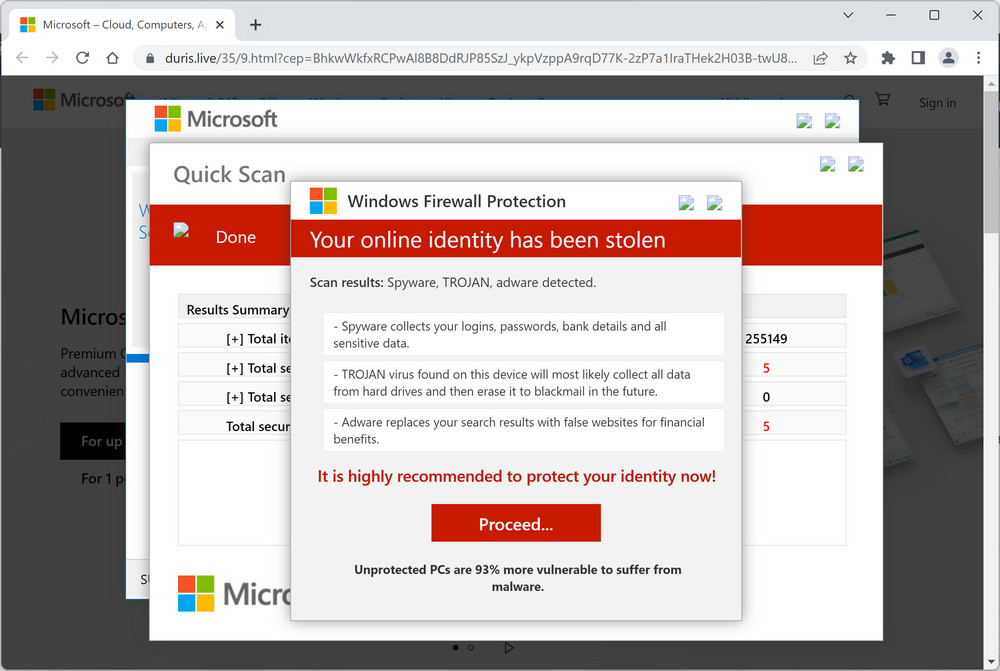Screen dimensions: 1000x671
Task: Click second broken image icon in Quick Scan window
Action: pos(856,165)
